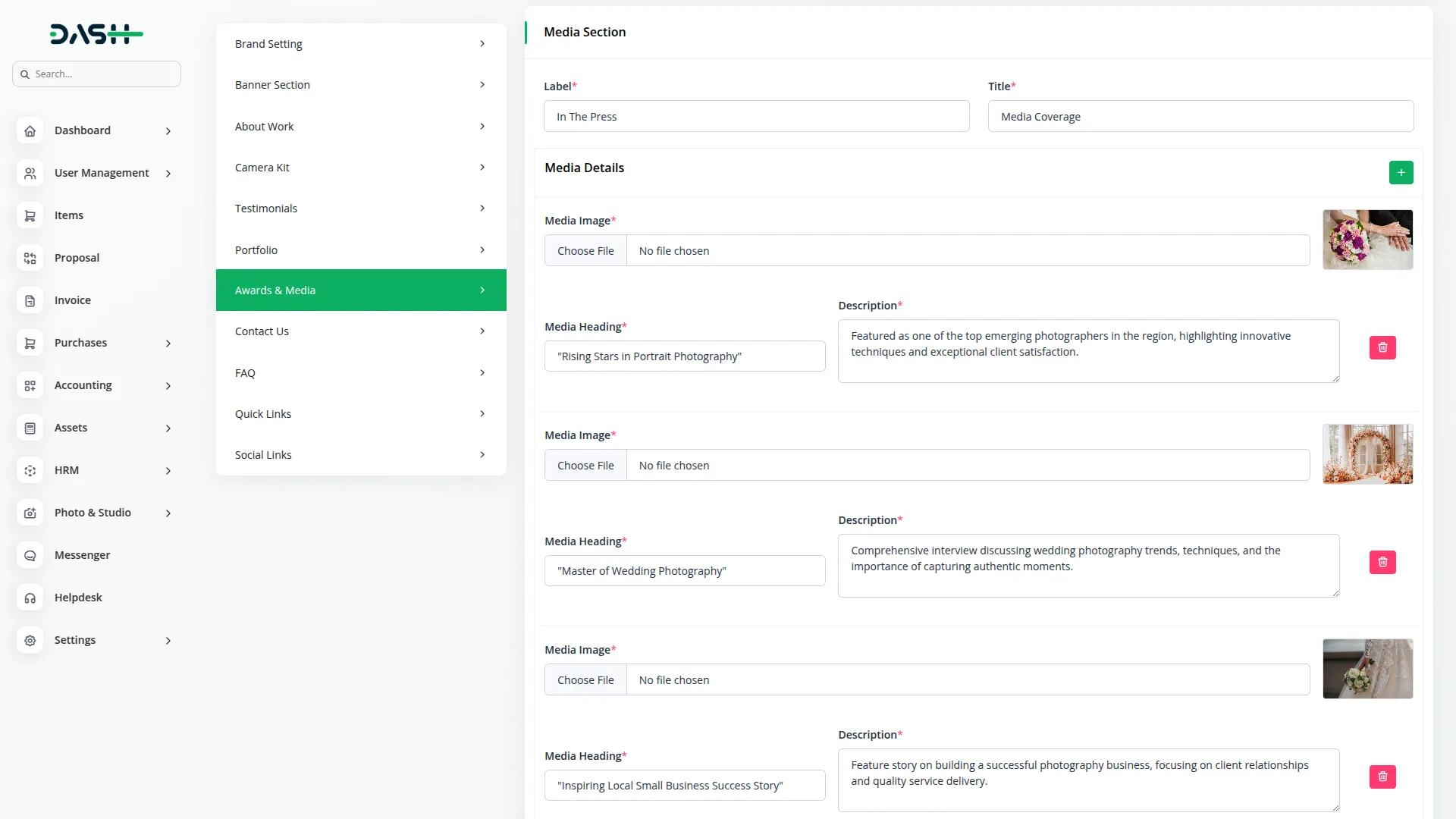
Task: Expand the Accounting submenu arrow
Action: click(x=168, y=386)
